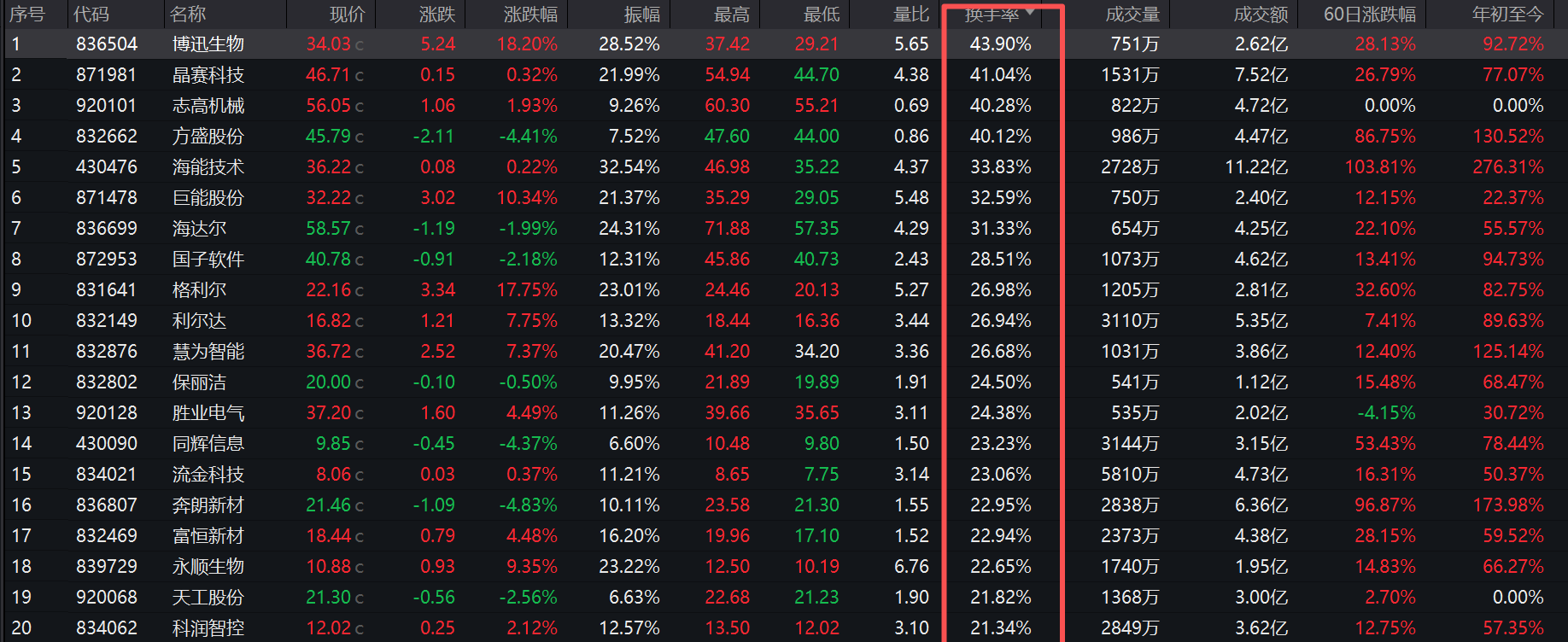Sort by the 成交额 column header
The image size is (1568, 642).
pos(1261,15)
